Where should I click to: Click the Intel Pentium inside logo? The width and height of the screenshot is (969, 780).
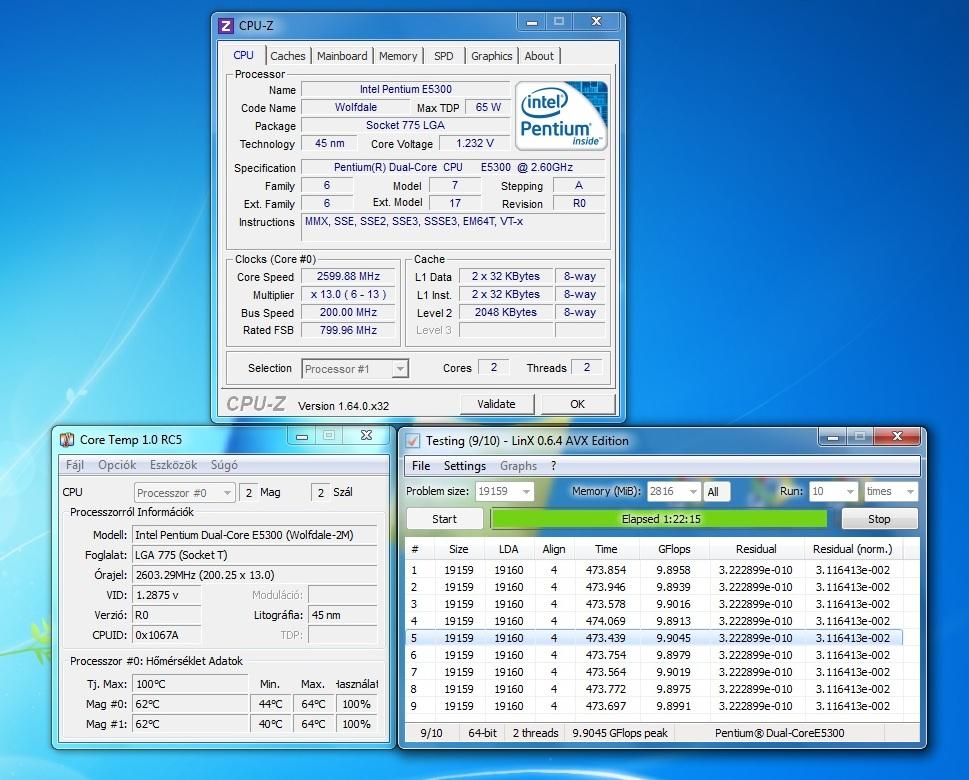561,116
